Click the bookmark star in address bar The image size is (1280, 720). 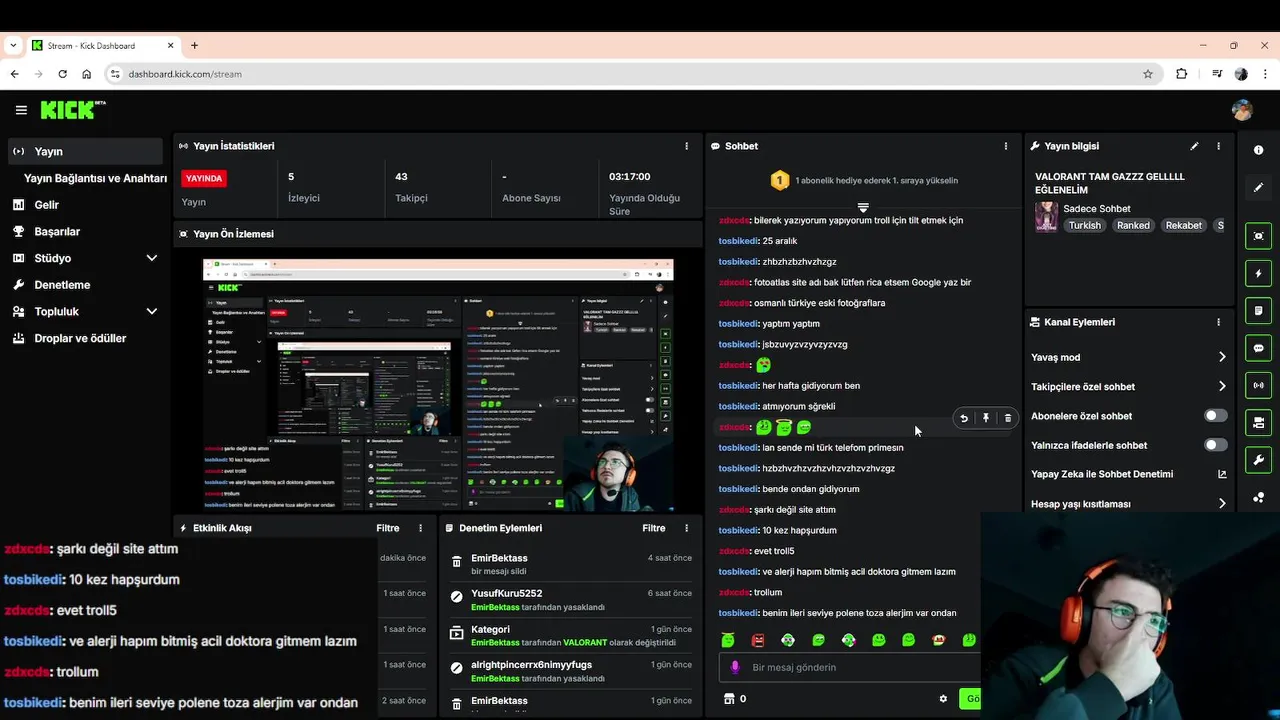[1148, 74]
